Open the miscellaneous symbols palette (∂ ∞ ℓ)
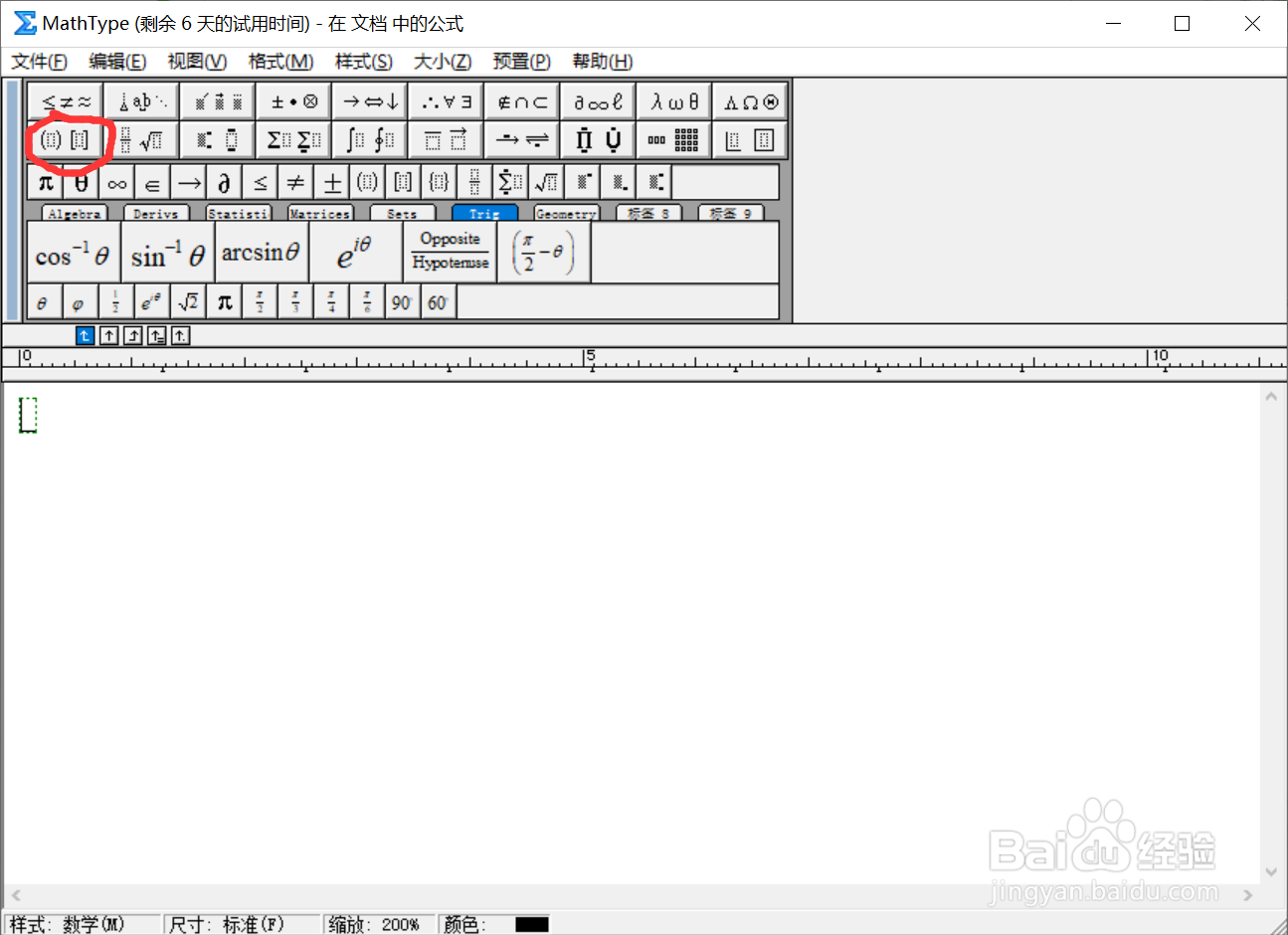This screenshot has height=935, width=1288. 598,101
